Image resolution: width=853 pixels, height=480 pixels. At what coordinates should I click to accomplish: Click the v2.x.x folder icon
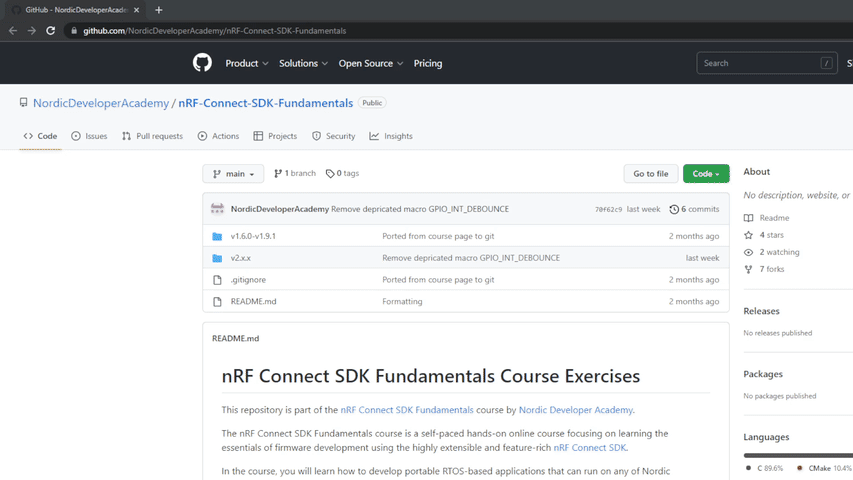217,258
